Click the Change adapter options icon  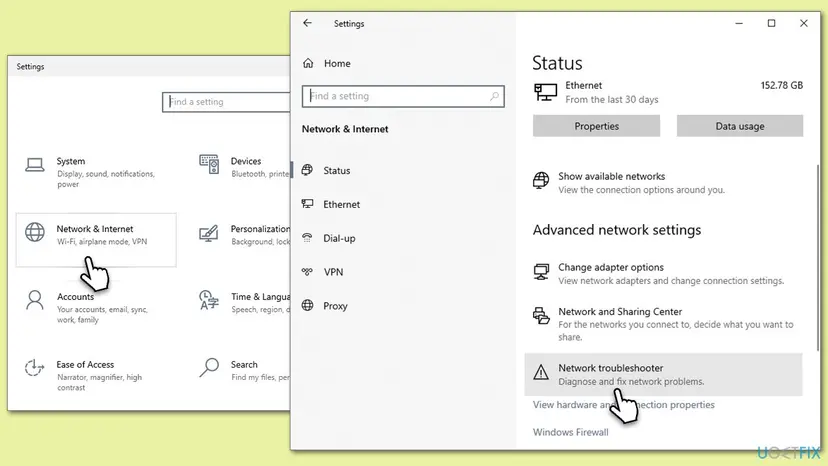click(x=541, y=272)
